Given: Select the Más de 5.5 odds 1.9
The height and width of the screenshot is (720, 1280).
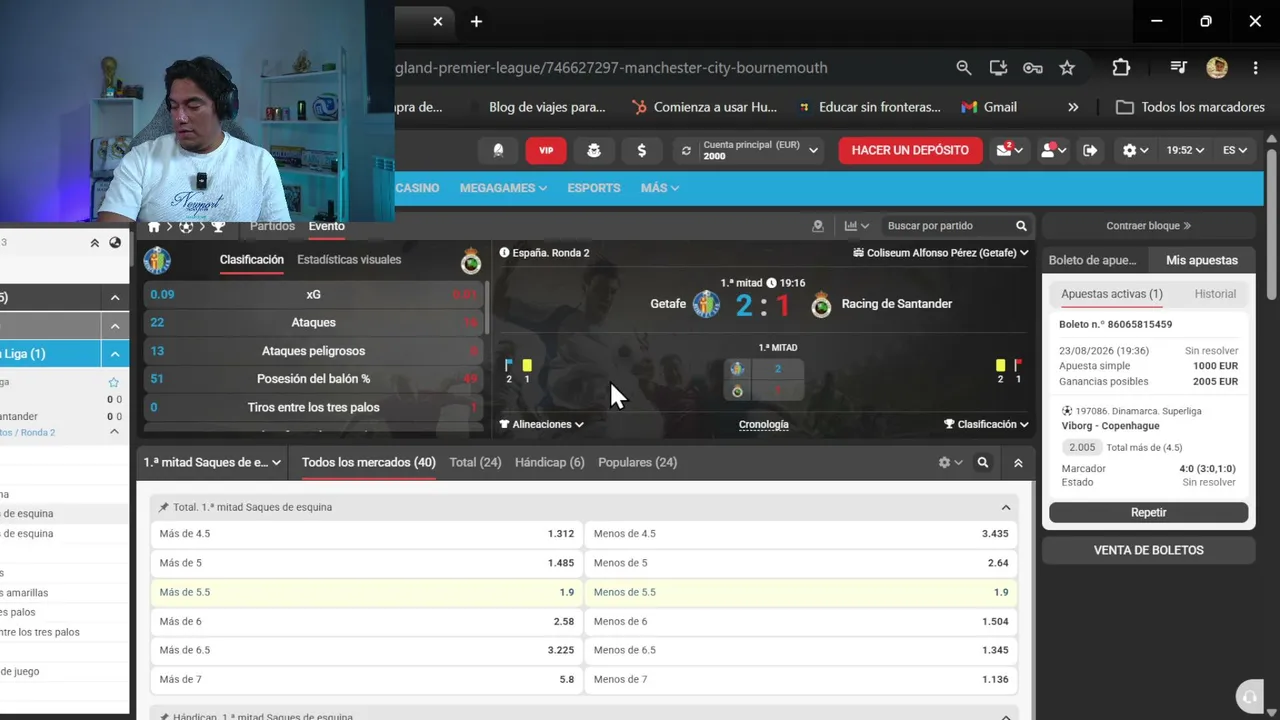Looking at the screenshot, I should tap(367, 592).
